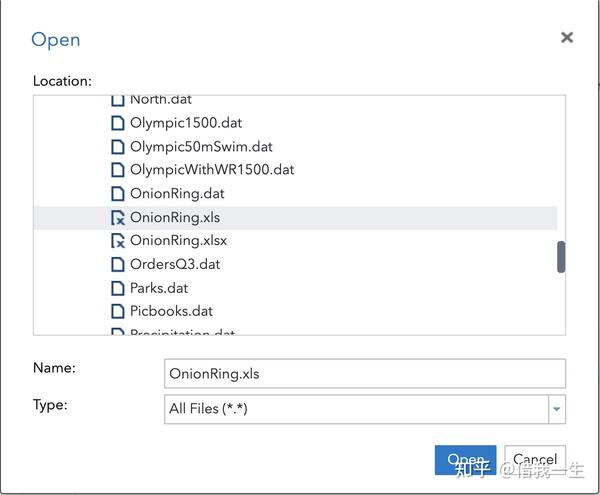
Task: Click the file icon next to Olympic1500.dat
Action: tap(118, 123)
